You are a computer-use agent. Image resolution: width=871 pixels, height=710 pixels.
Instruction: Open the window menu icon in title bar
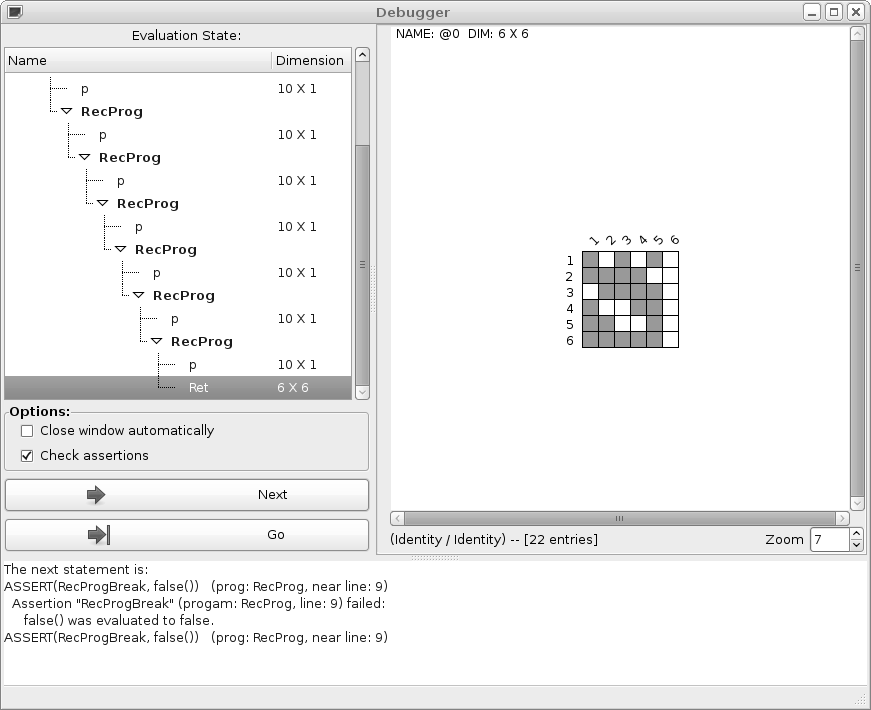point(14,12)
